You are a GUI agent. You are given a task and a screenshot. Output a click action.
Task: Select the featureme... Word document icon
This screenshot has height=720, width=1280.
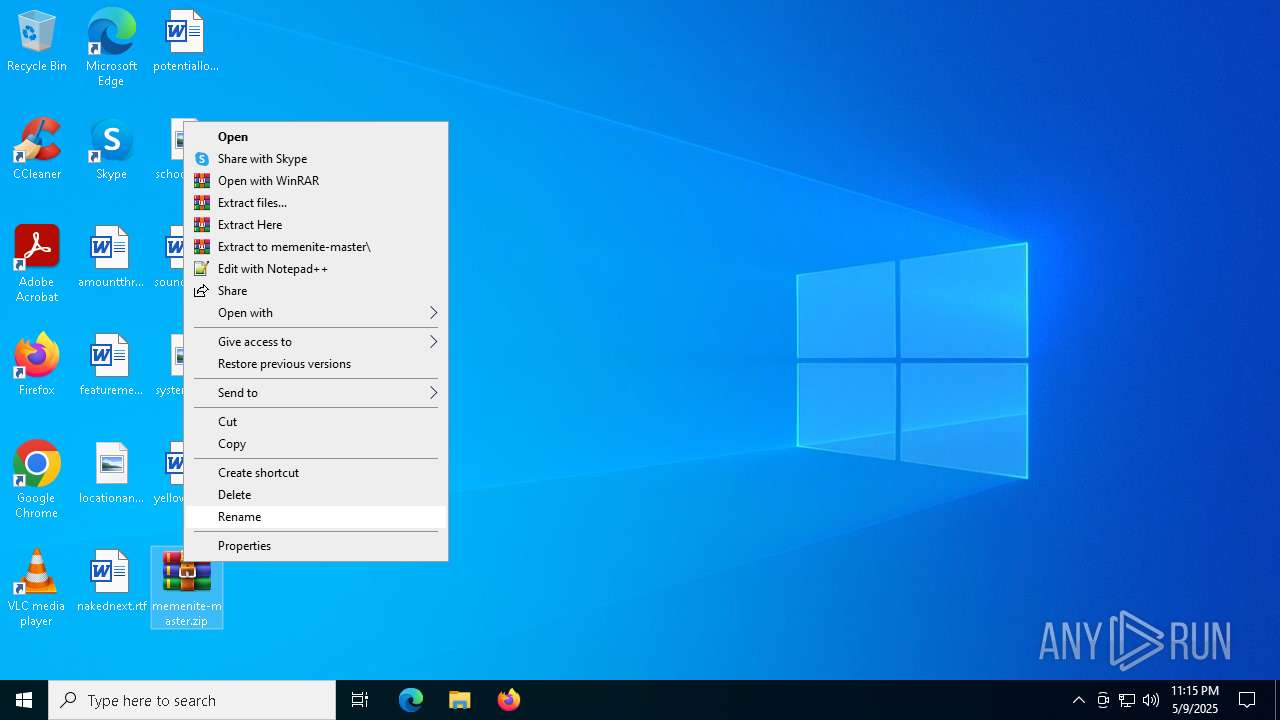click(x=111, y=365)
